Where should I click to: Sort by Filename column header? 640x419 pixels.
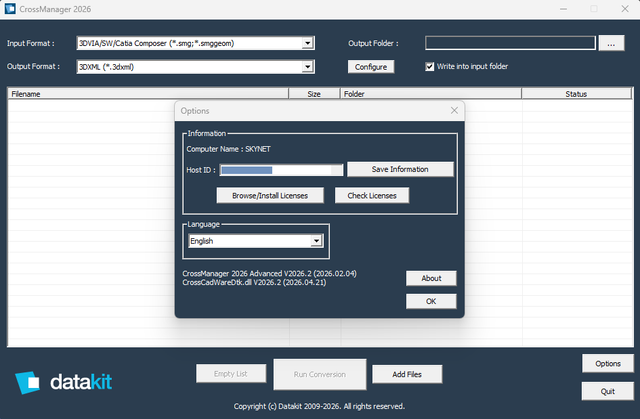click(x=148, y=94)
